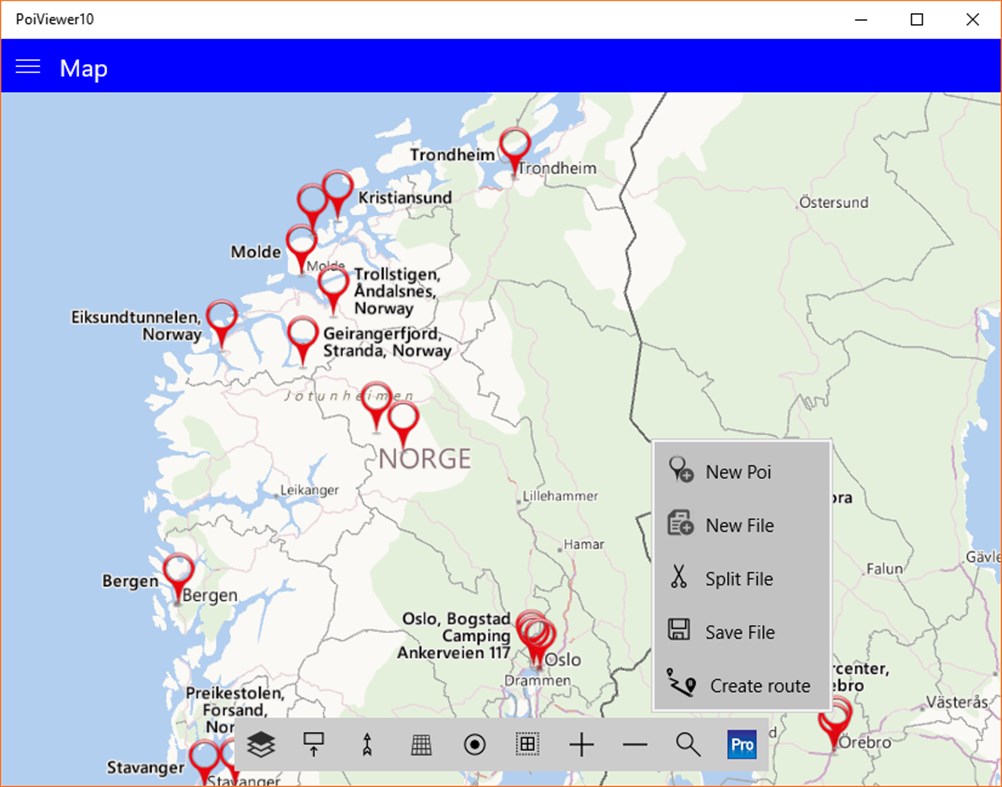Click Create route

tap(759, 686)
